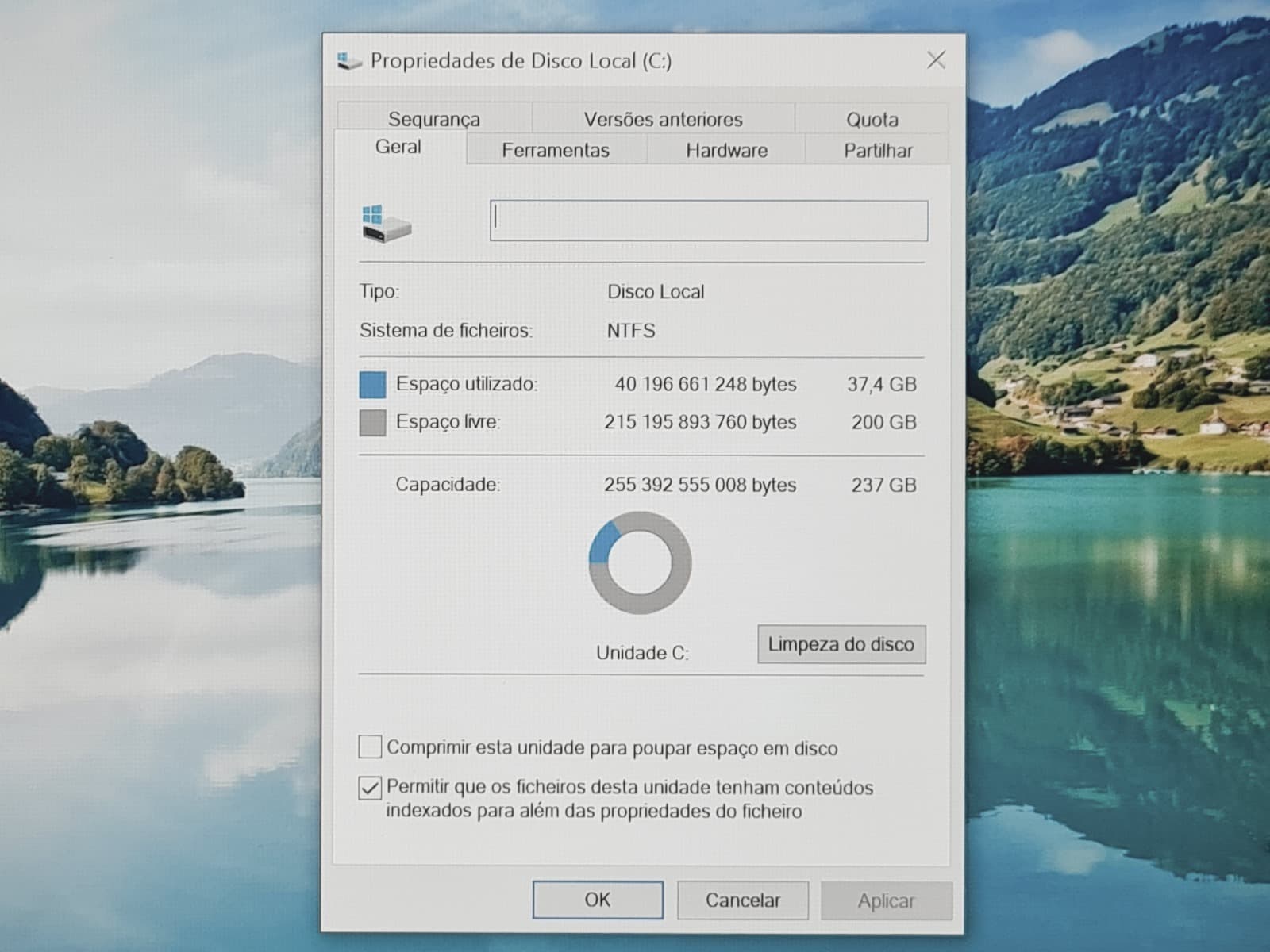The width and height of the screenshot is (1270, 952).
Task: Enable Comprimir esta unidade checkbox
Action: click(x=370, y=747)
